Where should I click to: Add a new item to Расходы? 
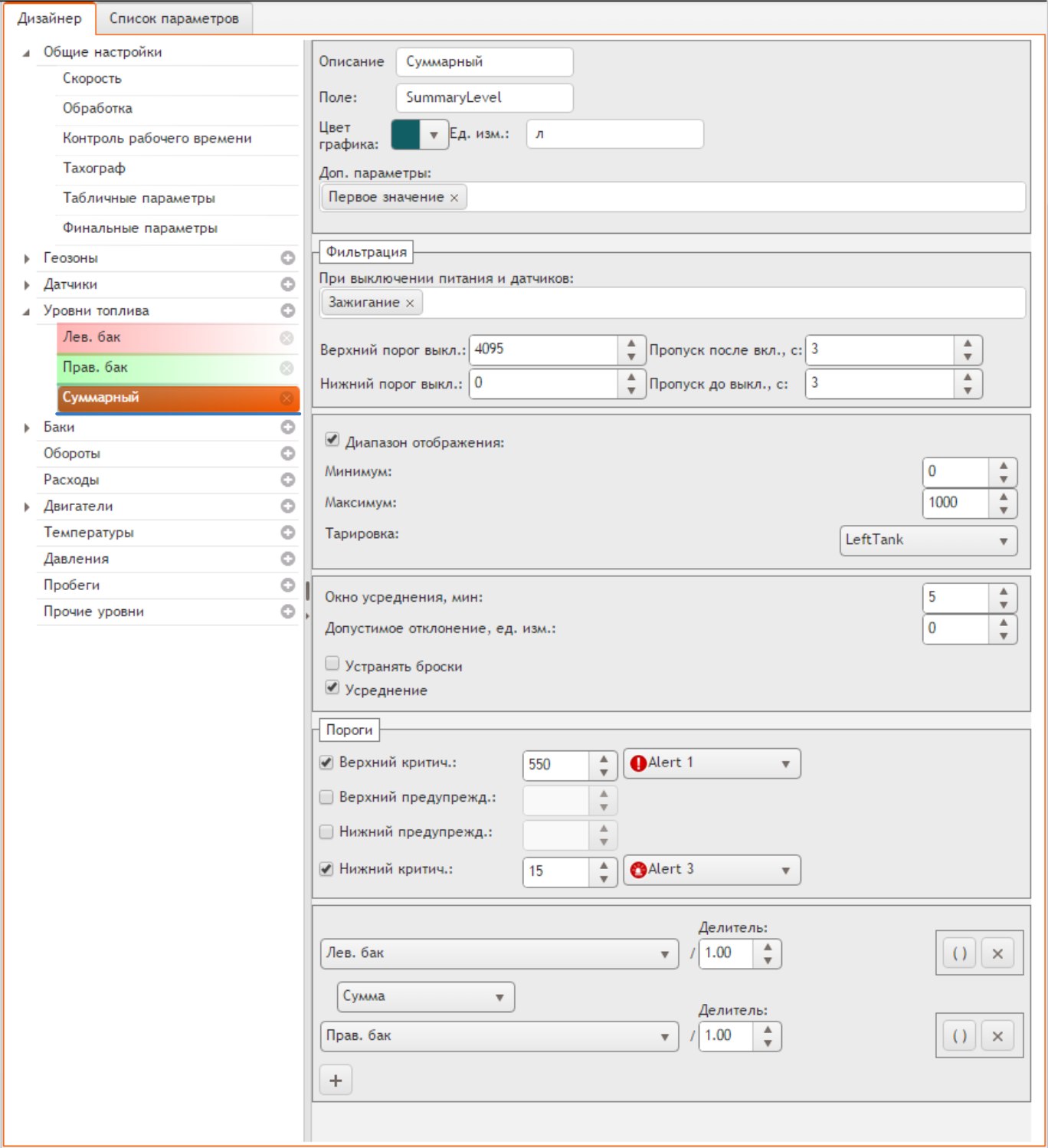288,480
